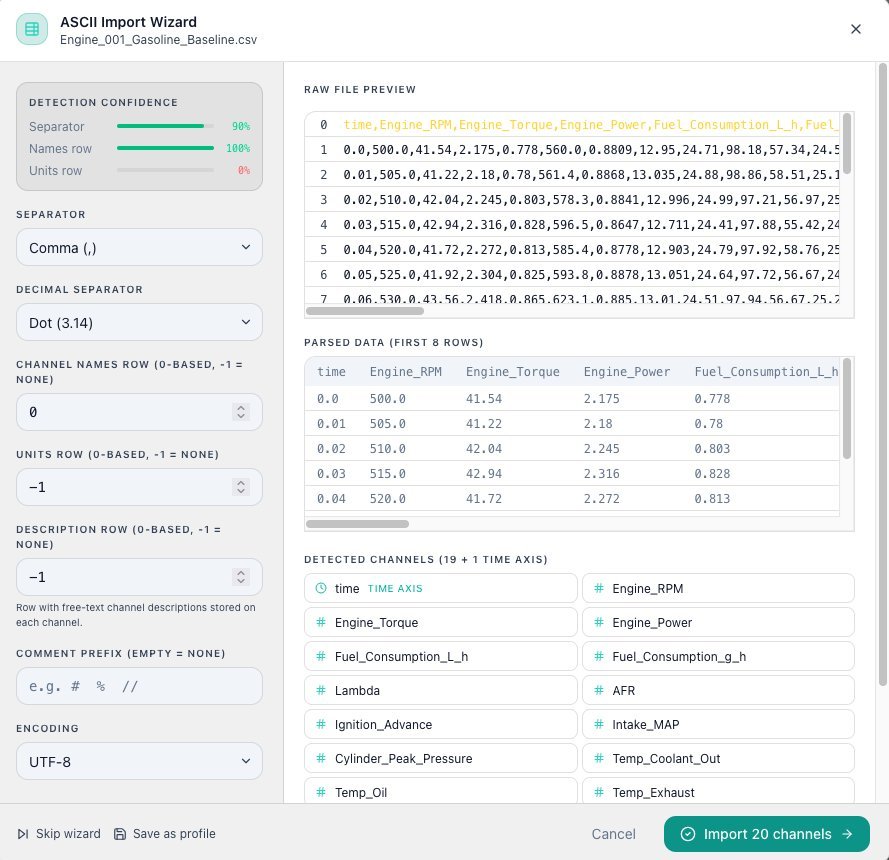889x860 pixels.
Task: Click parsed data vertical scrollbar
Action: (x=846, y=408)
